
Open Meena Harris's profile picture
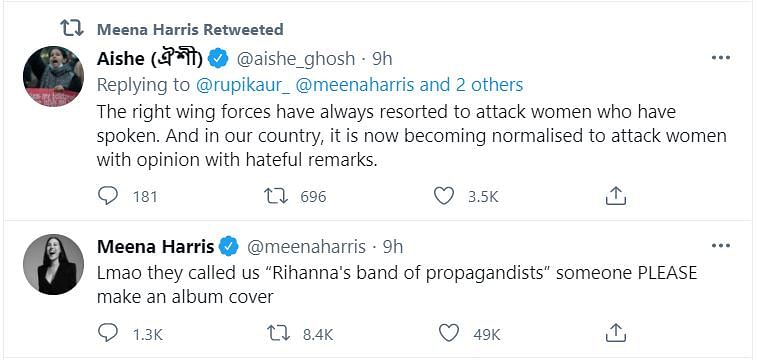tap(53, 264)
